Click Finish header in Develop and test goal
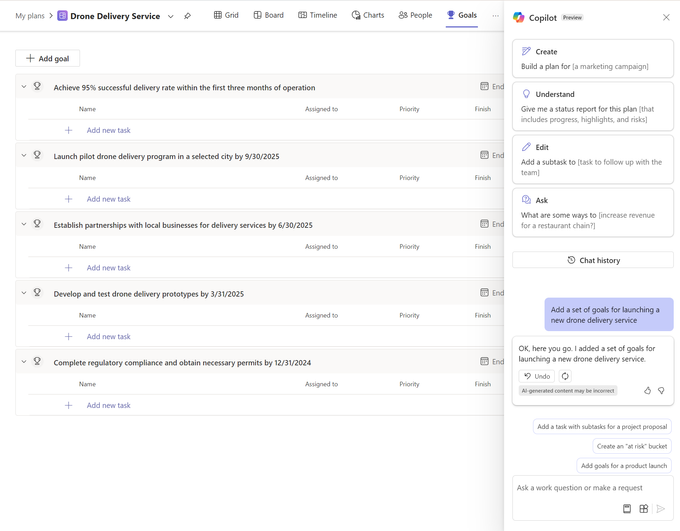 (483, 315)
